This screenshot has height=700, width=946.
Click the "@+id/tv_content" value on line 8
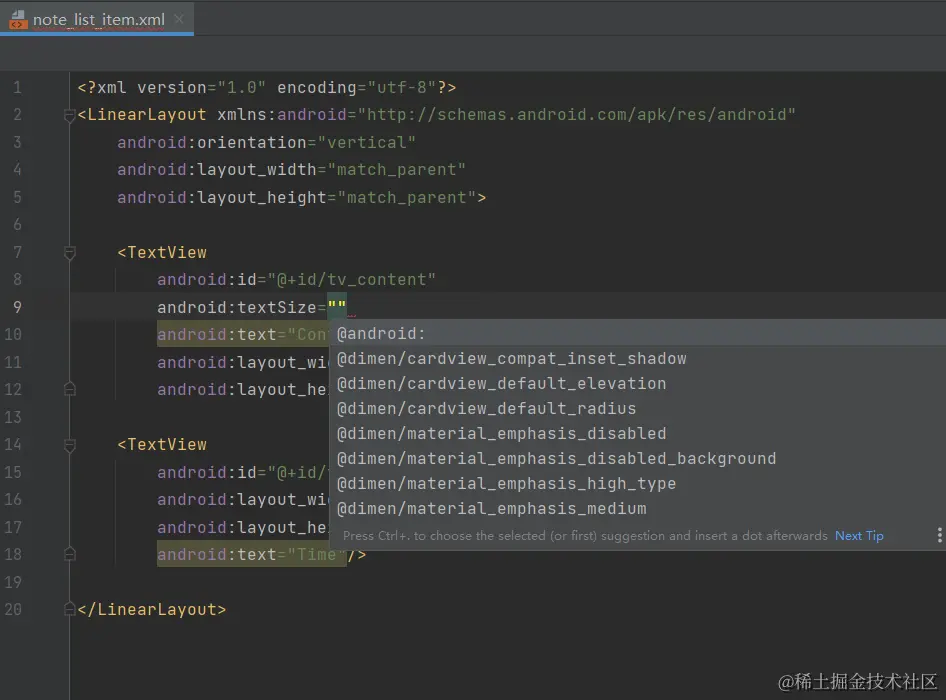351,279
